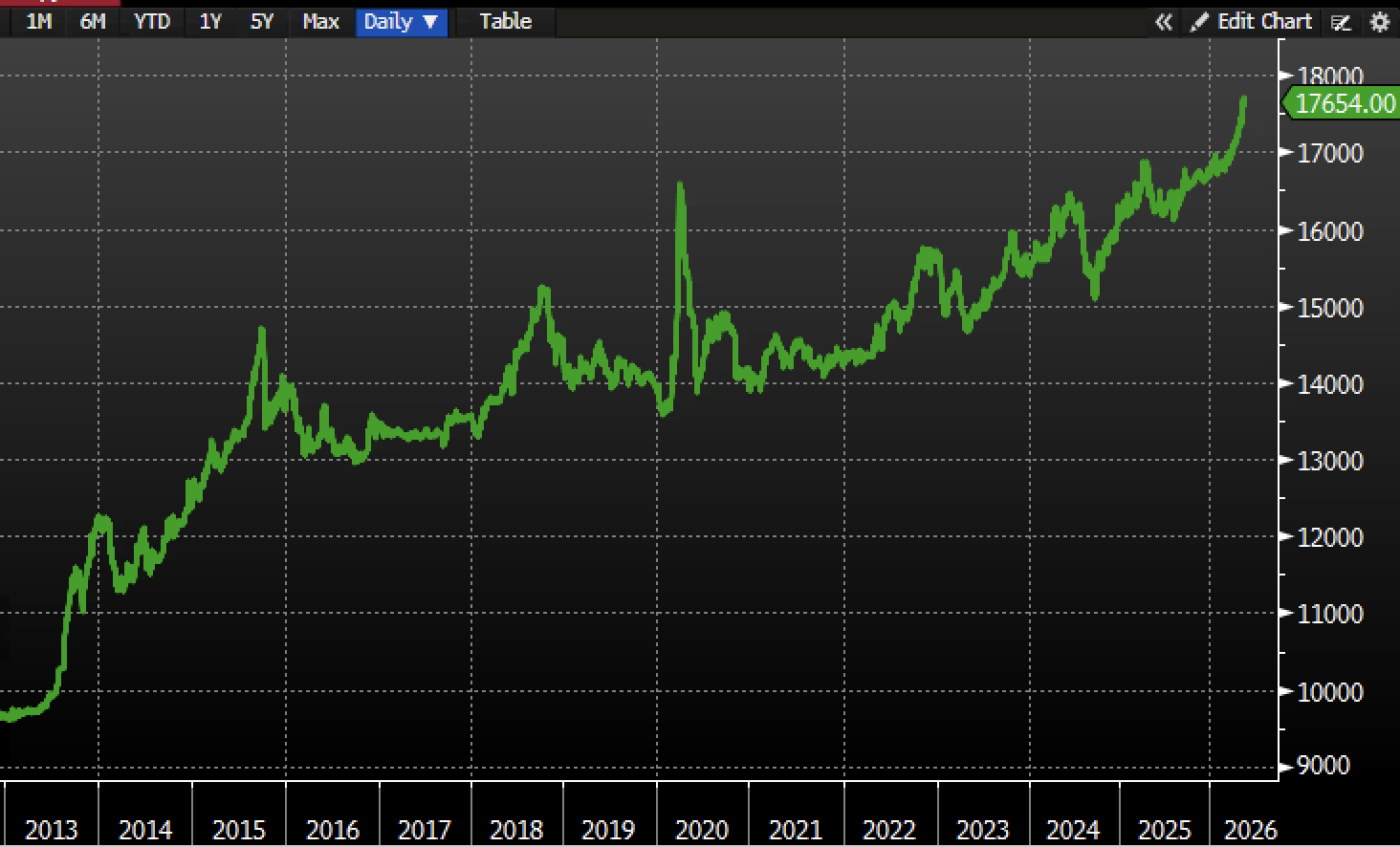Click the 2020 spike peak on the line
The image size is (1400, 847).
tap(680, 185)
